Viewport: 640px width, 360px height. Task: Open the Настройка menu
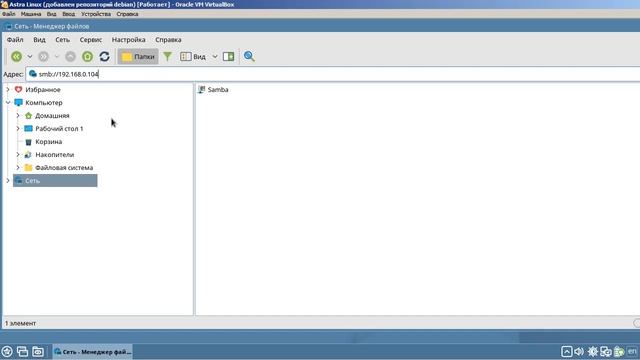tap(129, 40)
